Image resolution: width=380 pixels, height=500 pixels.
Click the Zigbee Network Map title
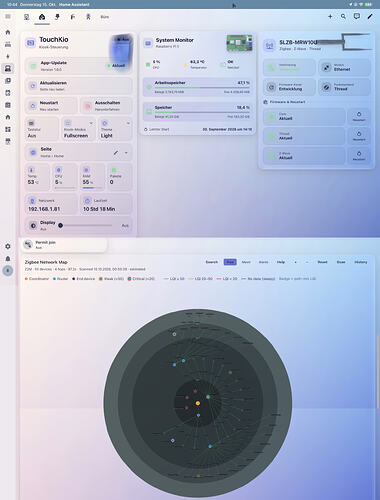pos(46,262)
